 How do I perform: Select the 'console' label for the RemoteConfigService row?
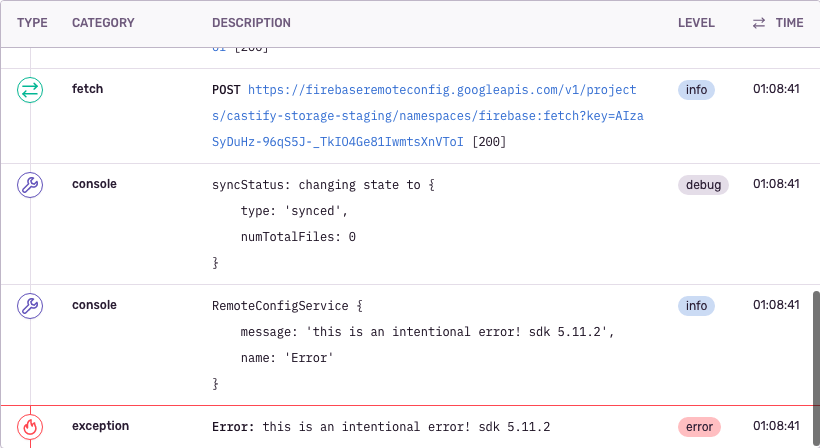[94, 305]
